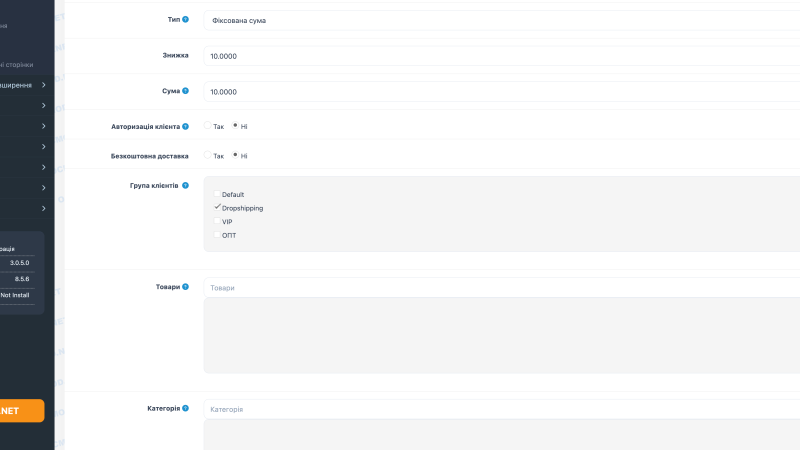800x450 pixels.
Task: Click the Not Install status text
Action: [x=15, y=295]
